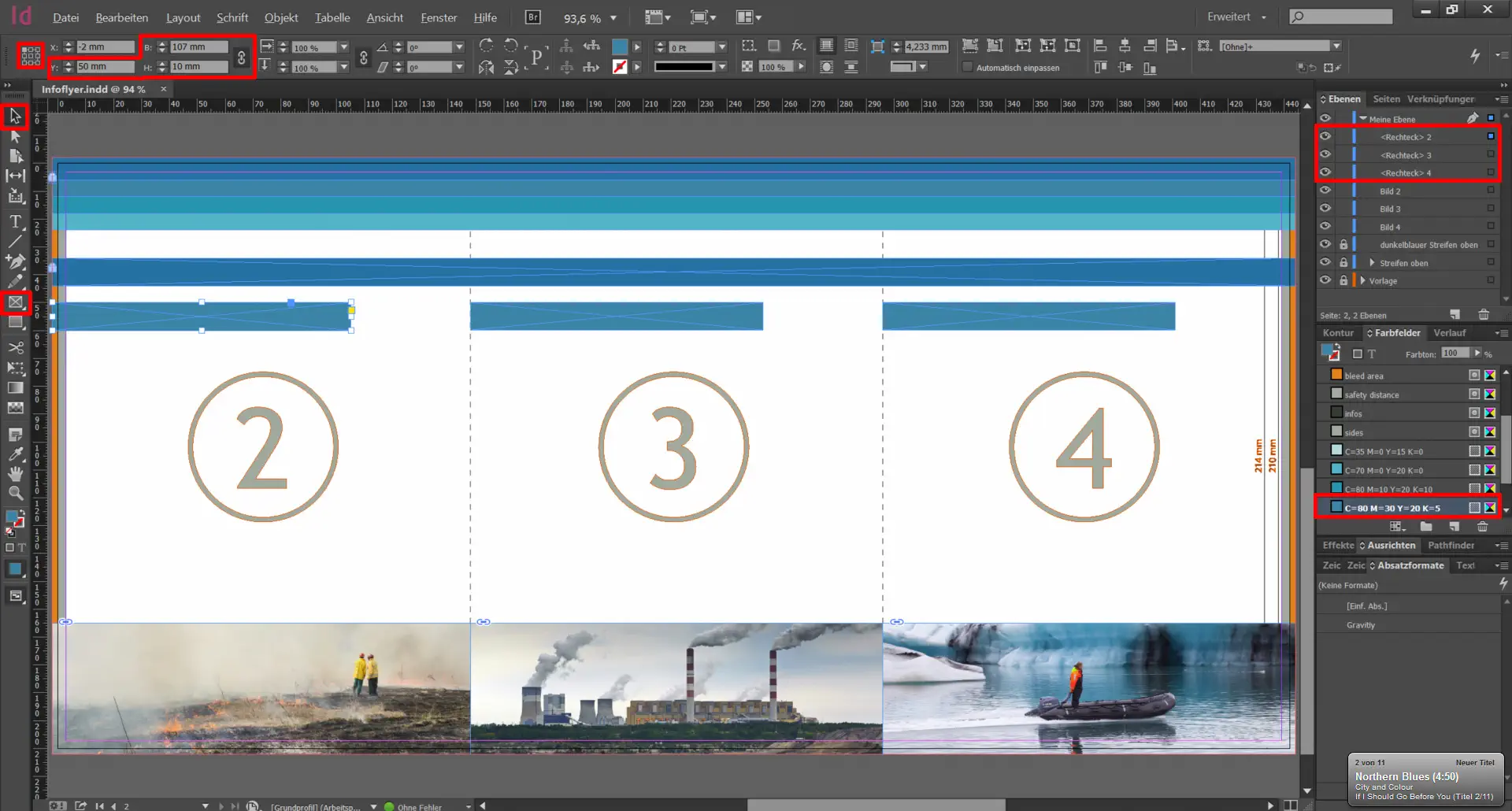Select the Hand tool
This screenshot has height=811, width=1512.
(x=15, y=473)
